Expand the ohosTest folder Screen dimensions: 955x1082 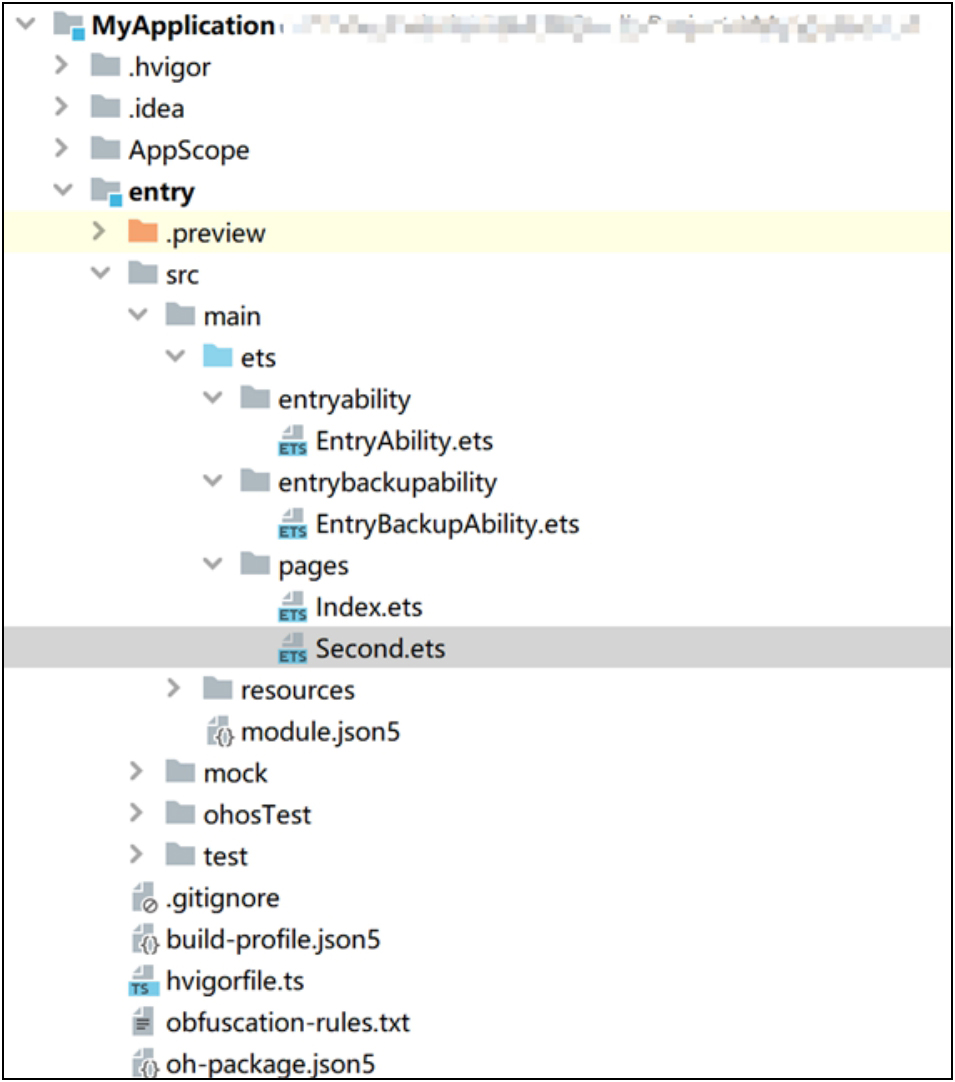click(137, 815)
